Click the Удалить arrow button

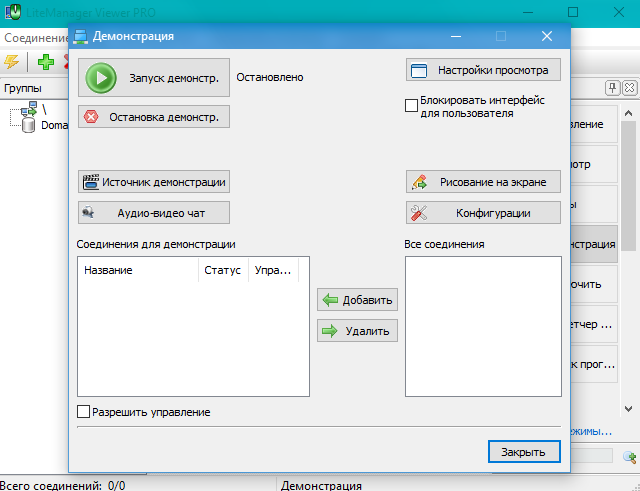(x=357, y=331)
